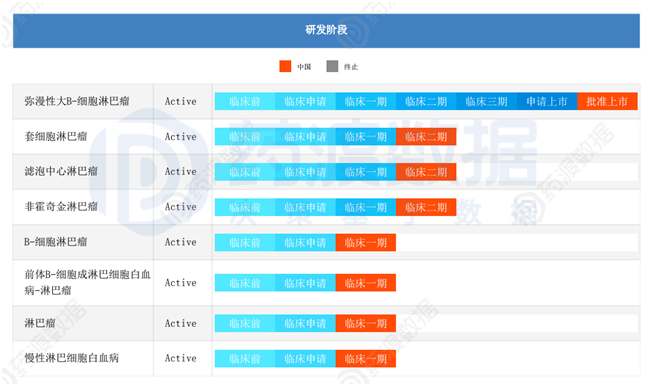Click 临床一期 stage for 套细胞淋巴瘤
The image size is (653, 386).
click(366, 137)
